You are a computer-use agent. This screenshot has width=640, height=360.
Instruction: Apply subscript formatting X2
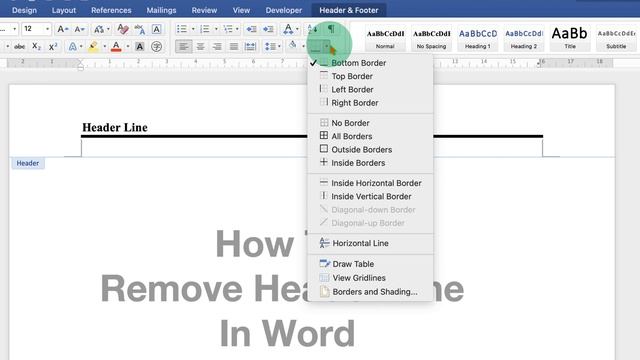click(x=36, y=47)
